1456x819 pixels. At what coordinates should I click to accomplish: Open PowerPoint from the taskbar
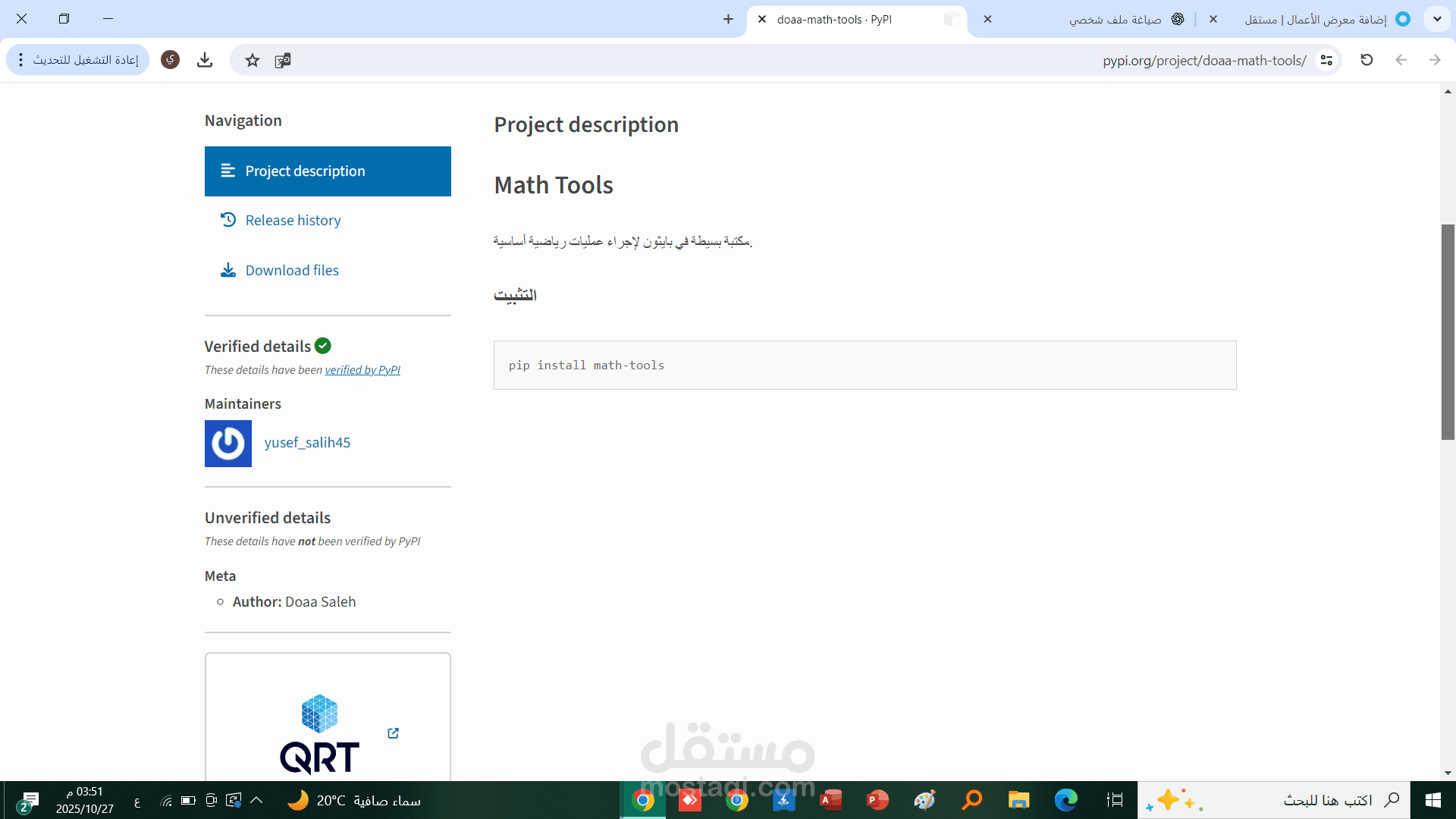click(877, 800)
